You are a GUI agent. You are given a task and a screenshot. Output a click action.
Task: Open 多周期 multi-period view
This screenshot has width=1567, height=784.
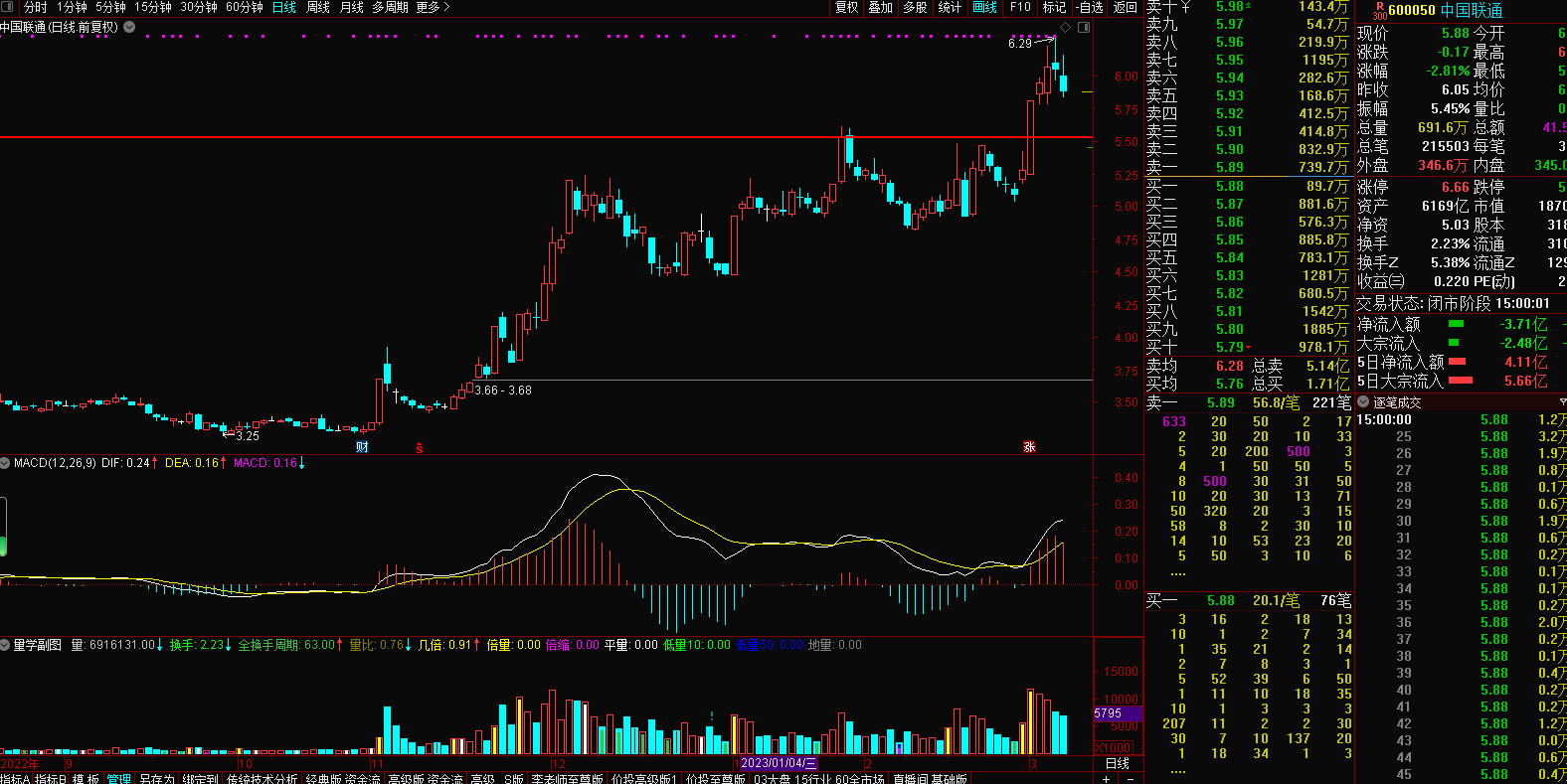point(391,7)
